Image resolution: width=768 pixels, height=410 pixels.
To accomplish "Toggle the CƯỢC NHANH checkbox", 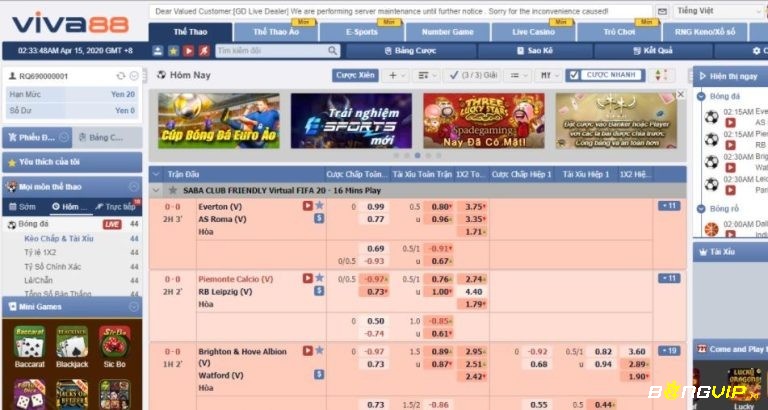I will point(575,75).
